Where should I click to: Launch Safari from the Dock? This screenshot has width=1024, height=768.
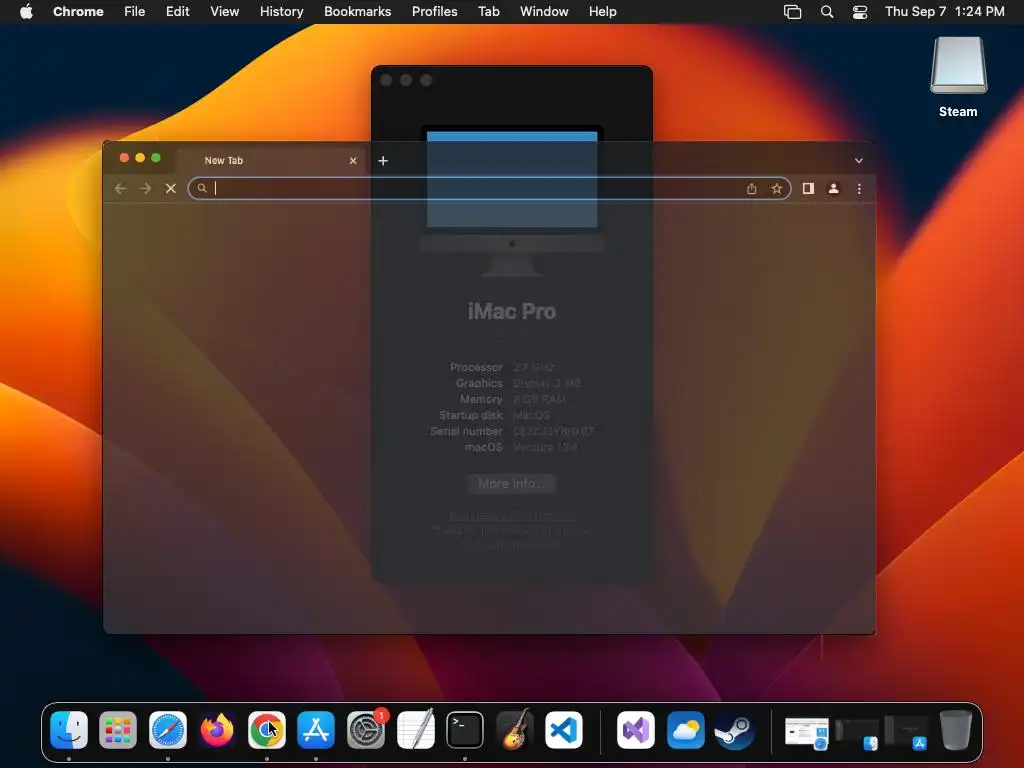click(168, 729)
